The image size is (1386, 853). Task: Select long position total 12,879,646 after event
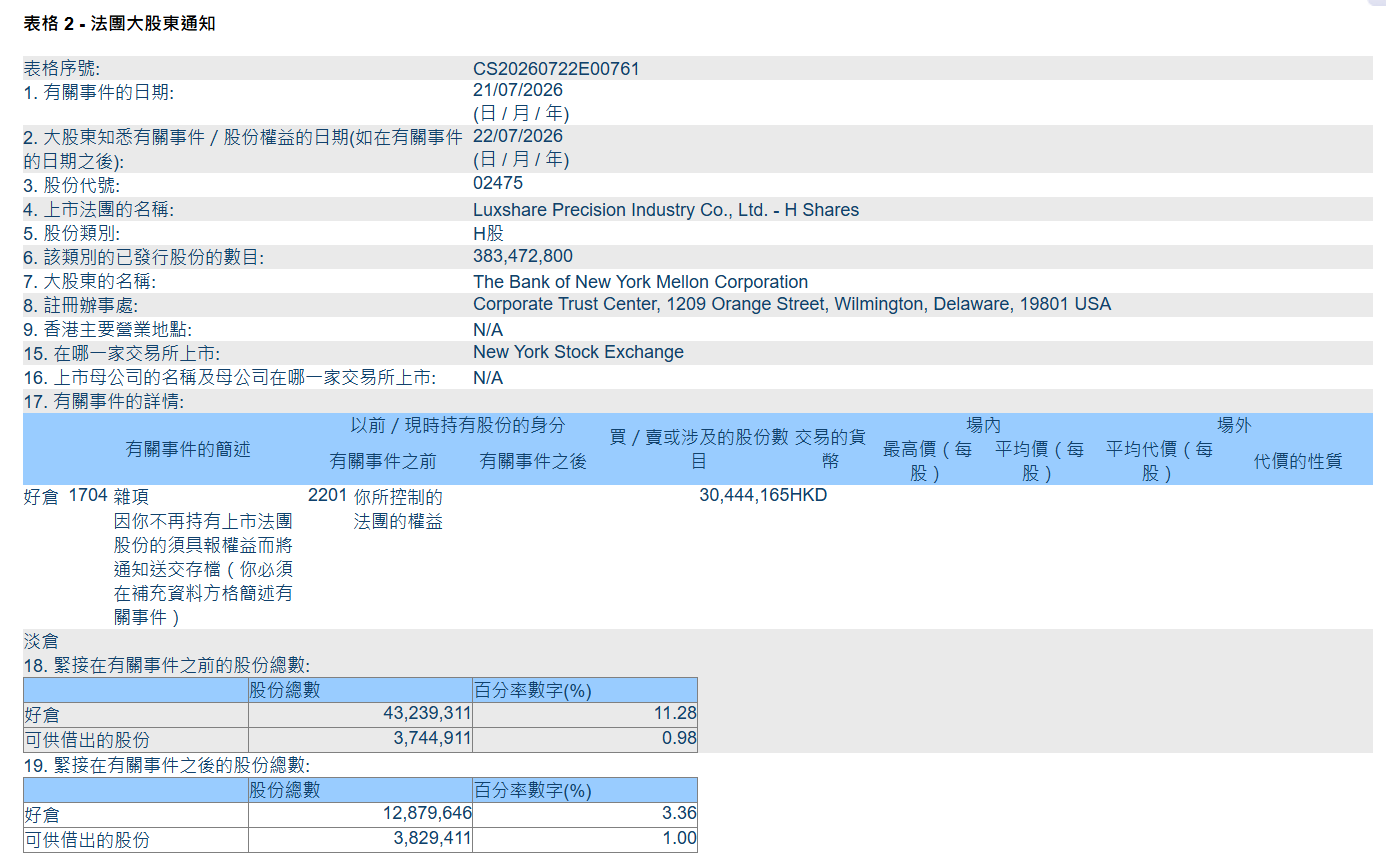[x=427, y=814]
